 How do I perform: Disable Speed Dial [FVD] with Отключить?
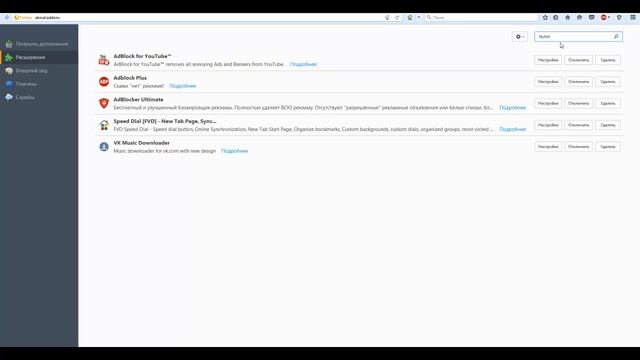pyautogui.click(x=578, y=125)
